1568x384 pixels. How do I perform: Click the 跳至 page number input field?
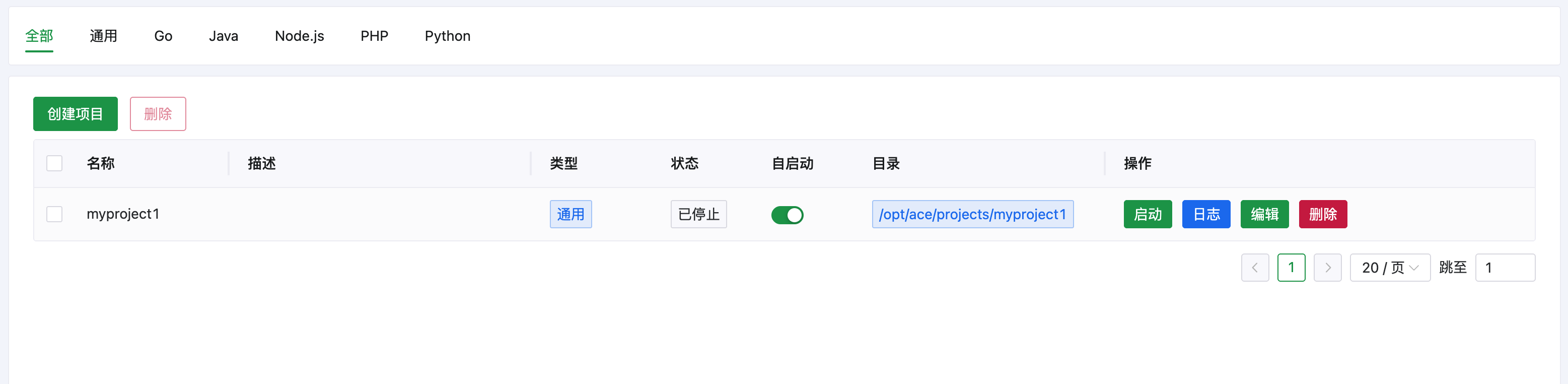pos(1505,267)
